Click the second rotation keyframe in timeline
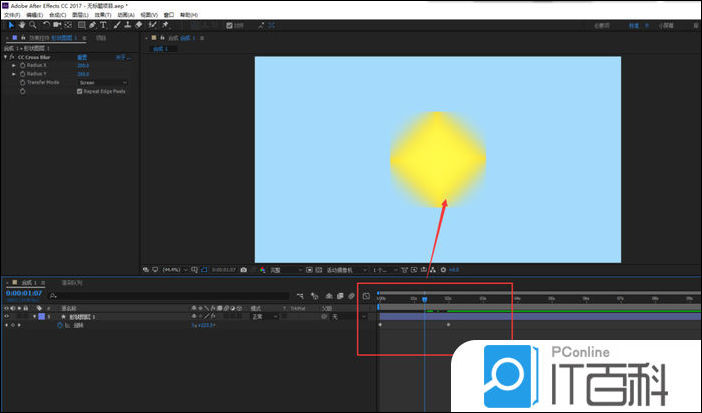Viewport: 702px width, 413px height. (x=448, y=325)
